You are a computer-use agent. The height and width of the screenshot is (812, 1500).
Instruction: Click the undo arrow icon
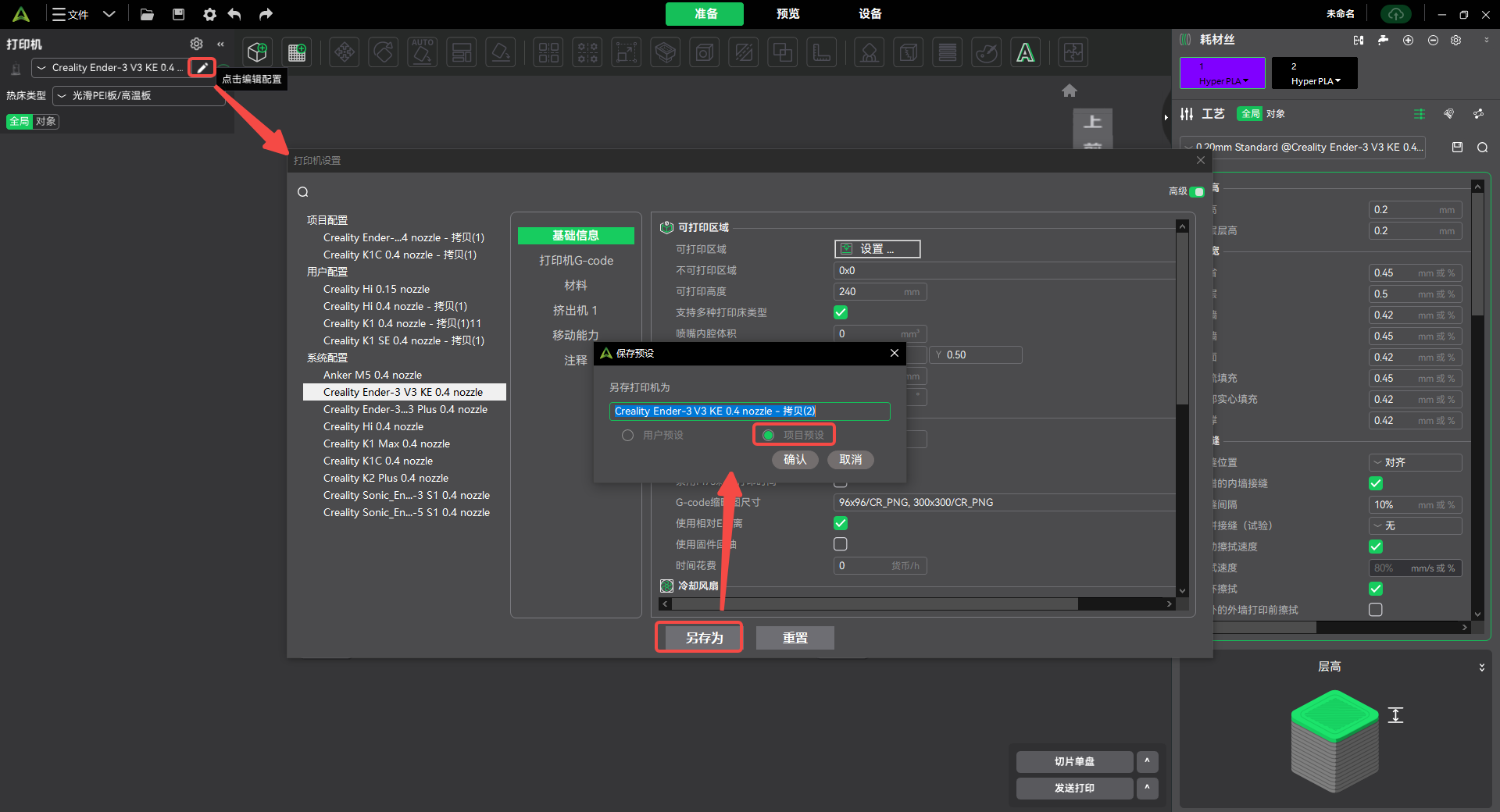(x=234, y=14)
